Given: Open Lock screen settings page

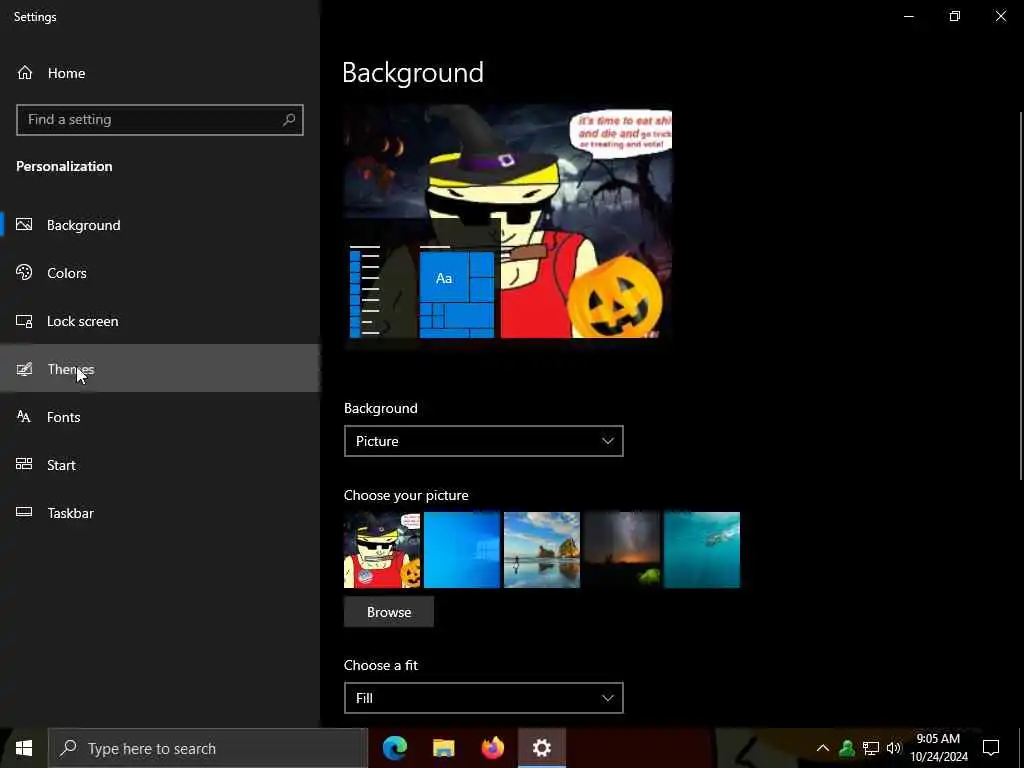Looking at the screenshot, I should click(160, 321).
